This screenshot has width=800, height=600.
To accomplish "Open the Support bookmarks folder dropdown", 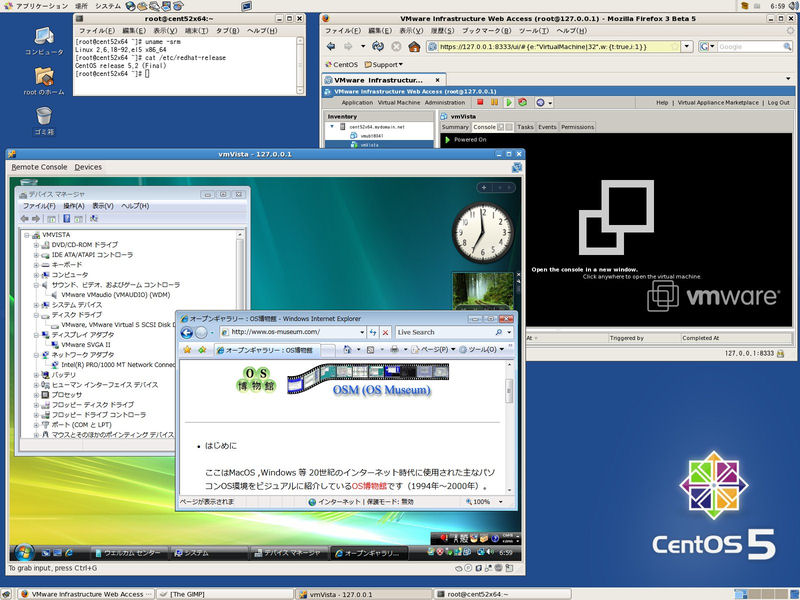I will tap(384, 65).
